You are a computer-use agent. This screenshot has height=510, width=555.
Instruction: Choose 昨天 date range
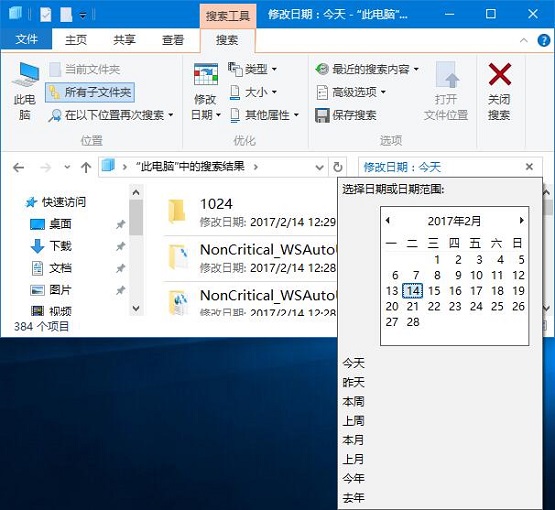pyautogui.click(x=353, y=382)
